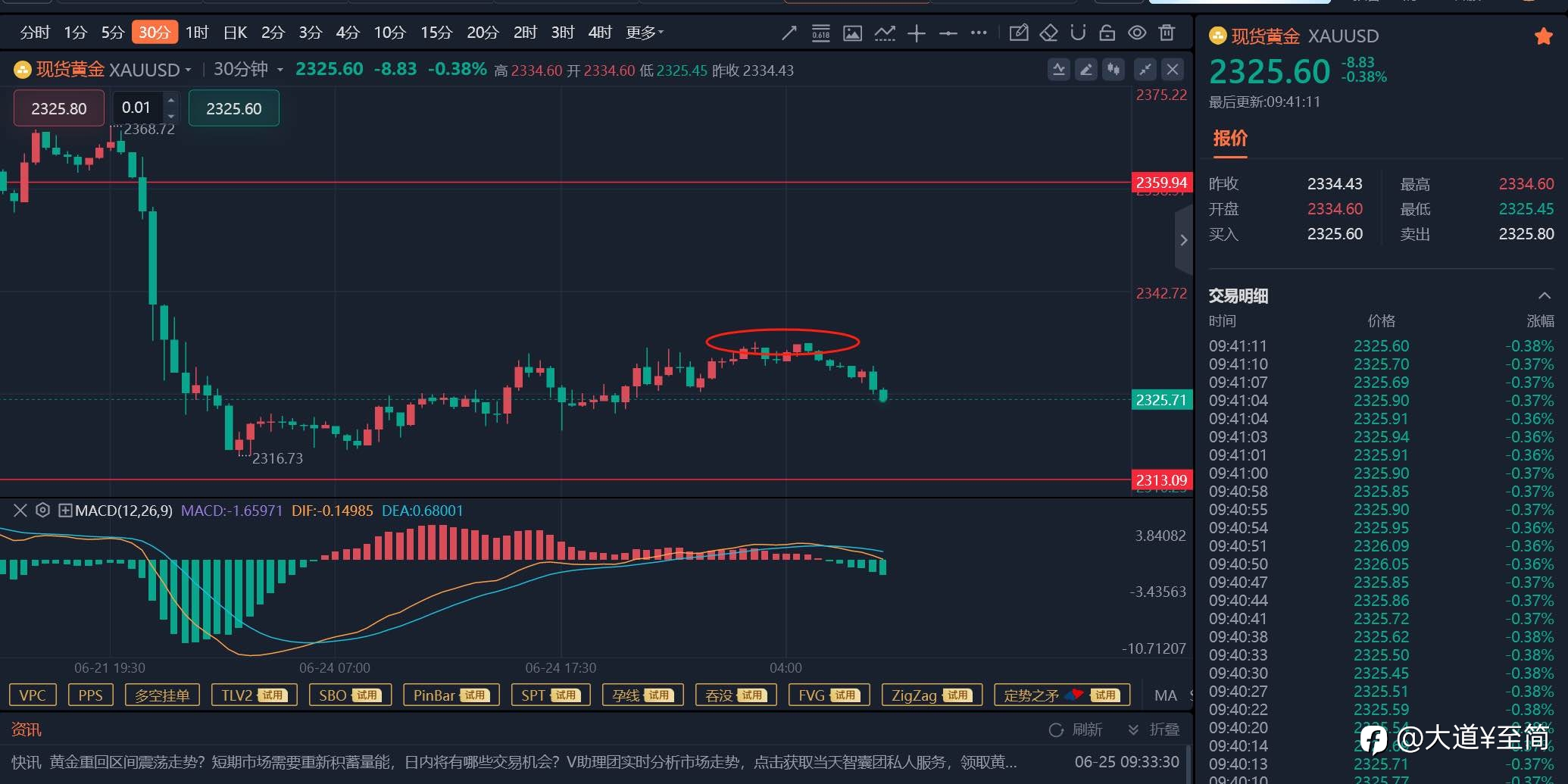Click the orange favorite star for XAUUSD

tap(1543, 36)
